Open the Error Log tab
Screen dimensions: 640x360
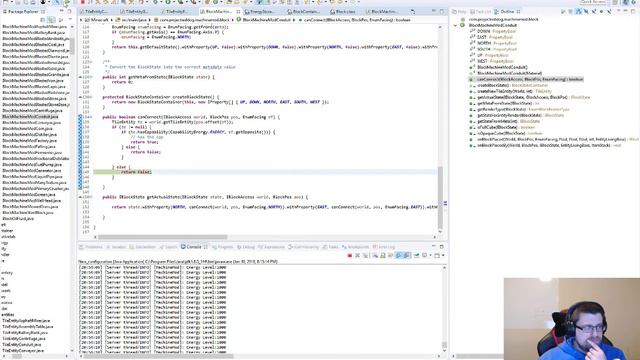(x=384, y=247)
